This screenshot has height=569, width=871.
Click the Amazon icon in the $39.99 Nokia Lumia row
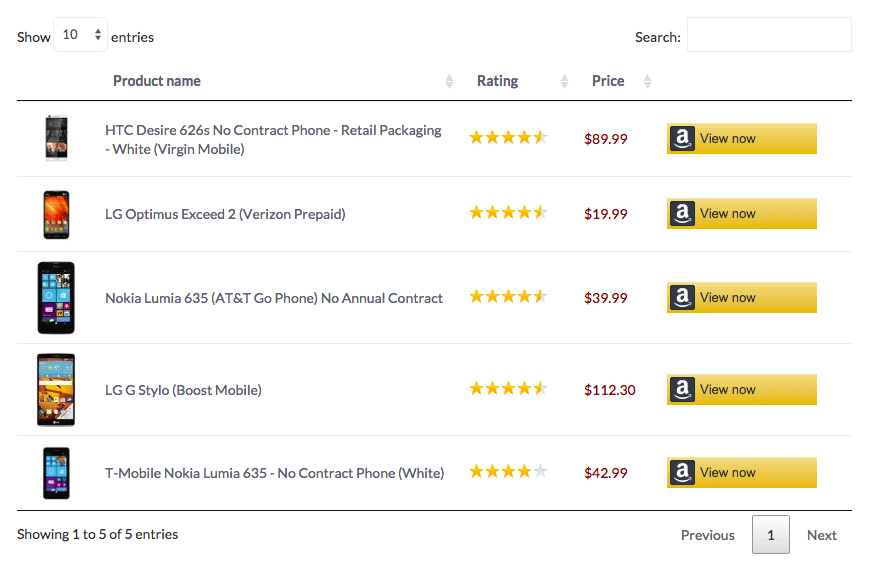(683, 298)
